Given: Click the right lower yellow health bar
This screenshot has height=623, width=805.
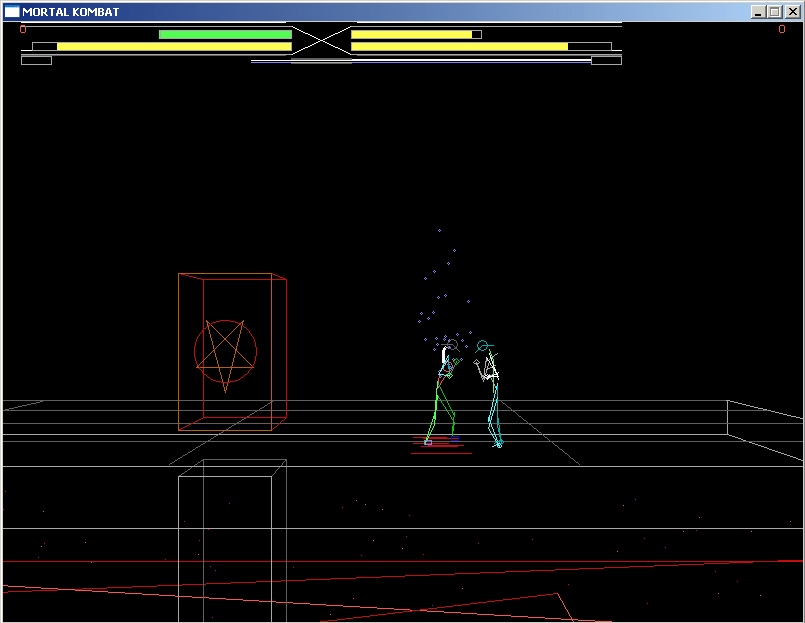Looking at the screenshot, I should 459,47.
